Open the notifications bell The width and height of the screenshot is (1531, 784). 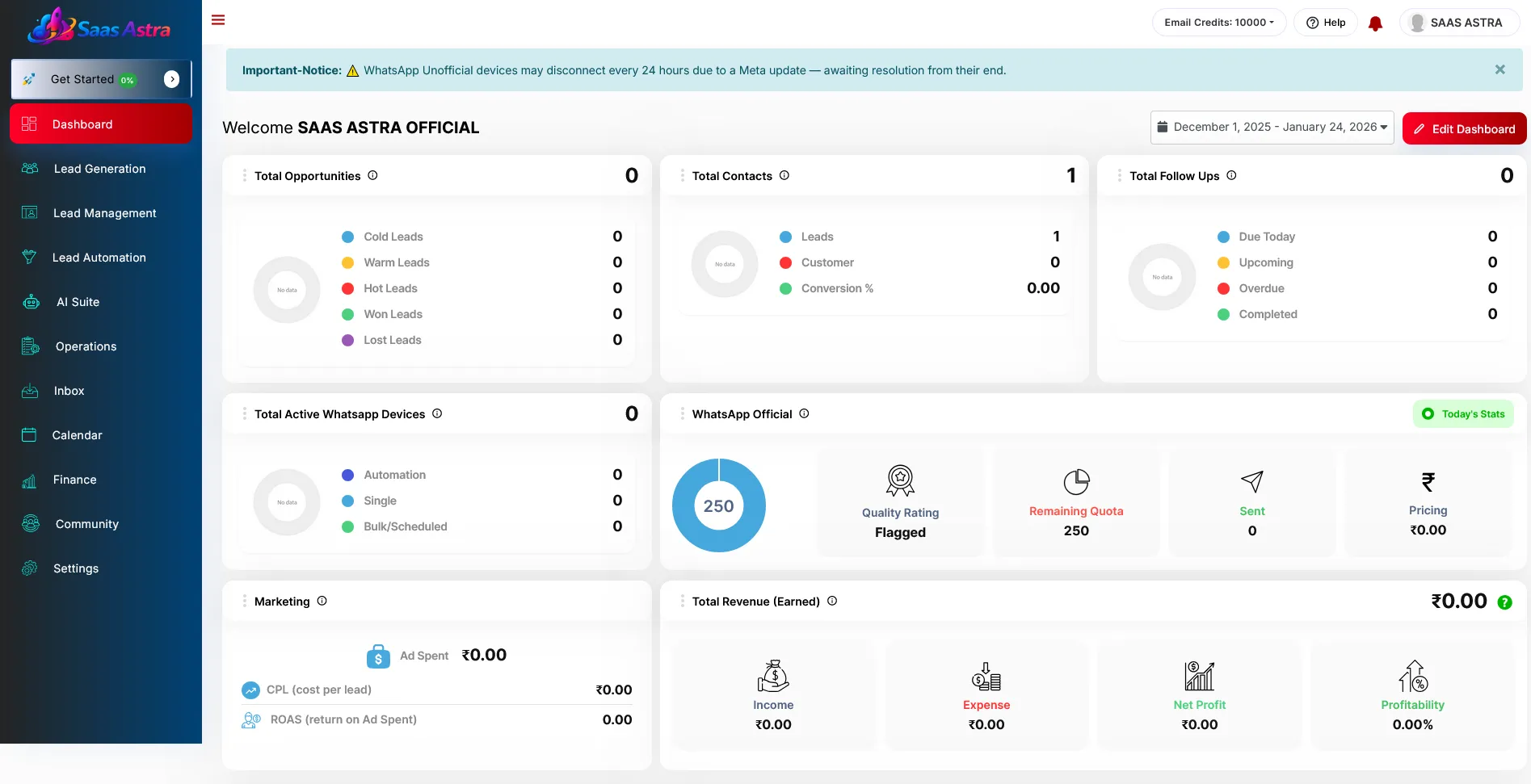coord(1375,23)
